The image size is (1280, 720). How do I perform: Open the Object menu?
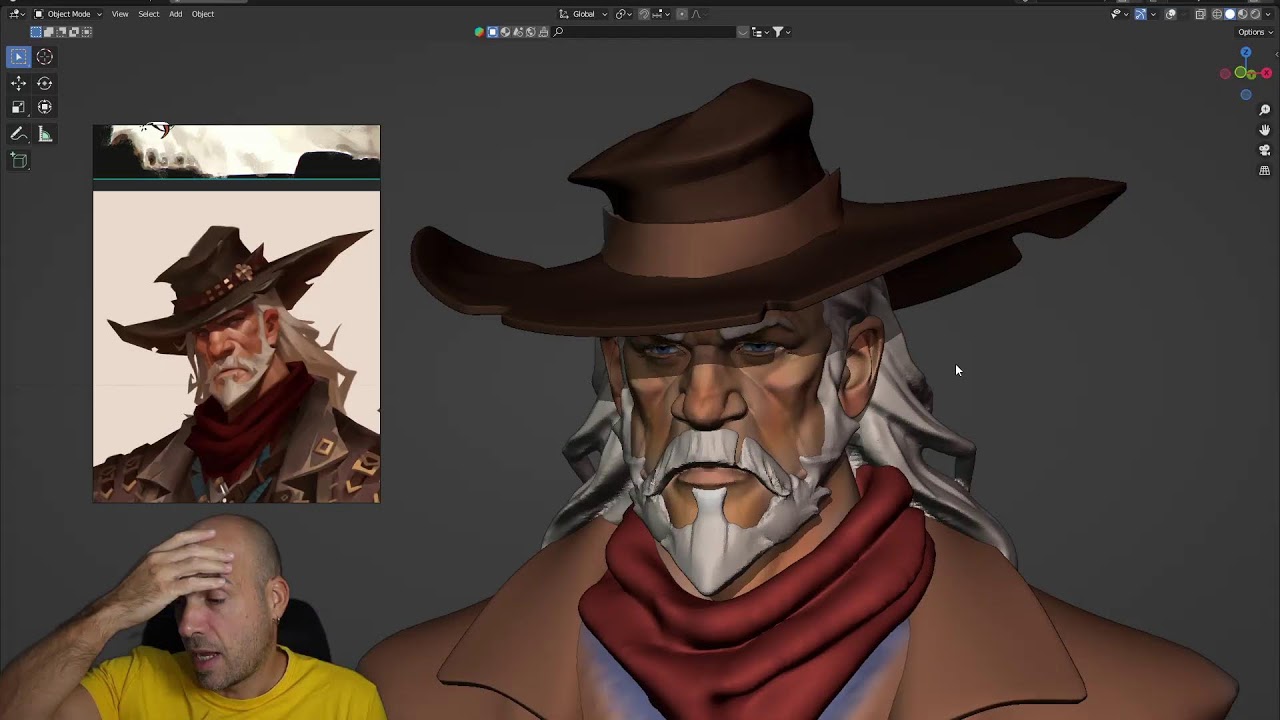pos(203,14)
